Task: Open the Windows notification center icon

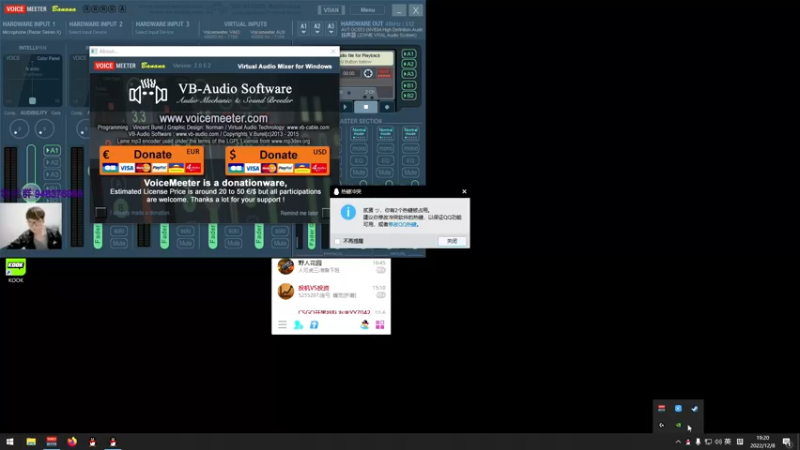Action: (x=787, y=442)
